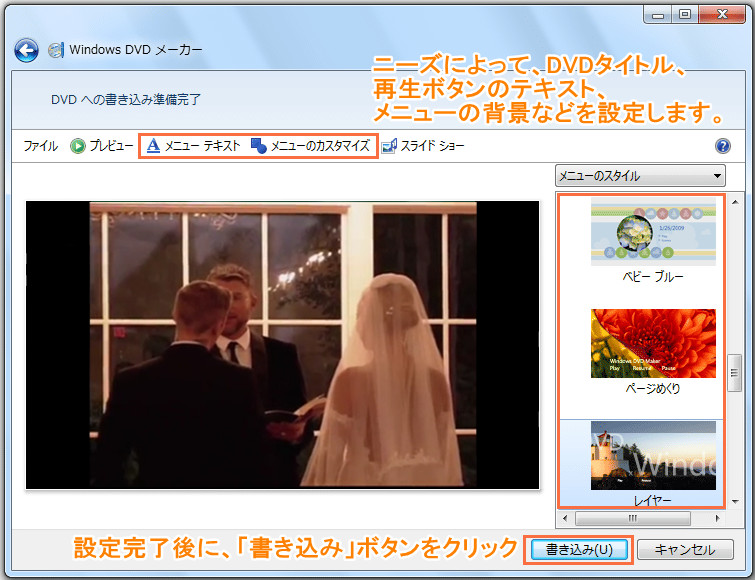
Task: Click the style list scroll down arrow
Action: click(735, 502)
